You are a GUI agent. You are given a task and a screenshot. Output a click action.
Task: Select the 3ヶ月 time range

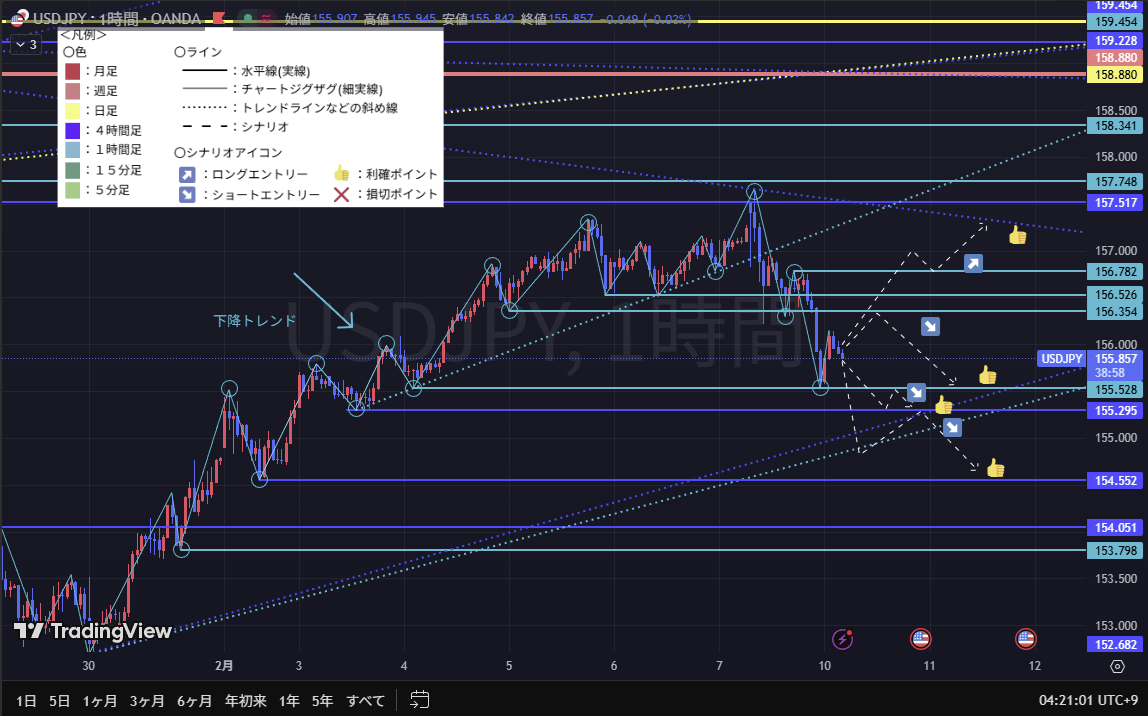point(147,700)
